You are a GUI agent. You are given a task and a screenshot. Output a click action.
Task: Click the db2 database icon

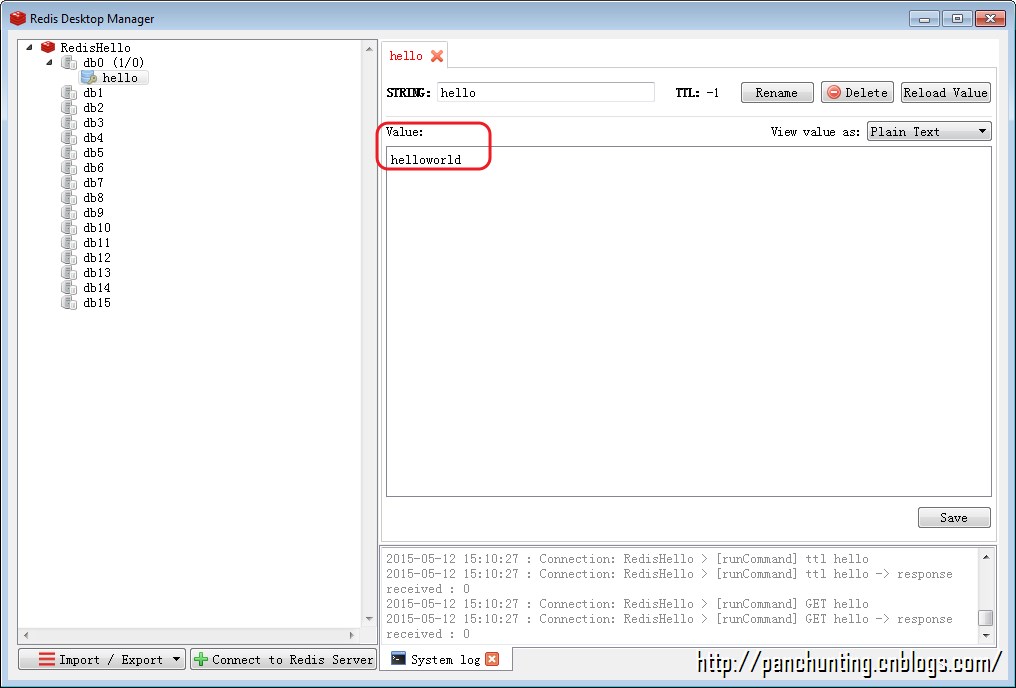pyautogui.click(x=69, y=108)
